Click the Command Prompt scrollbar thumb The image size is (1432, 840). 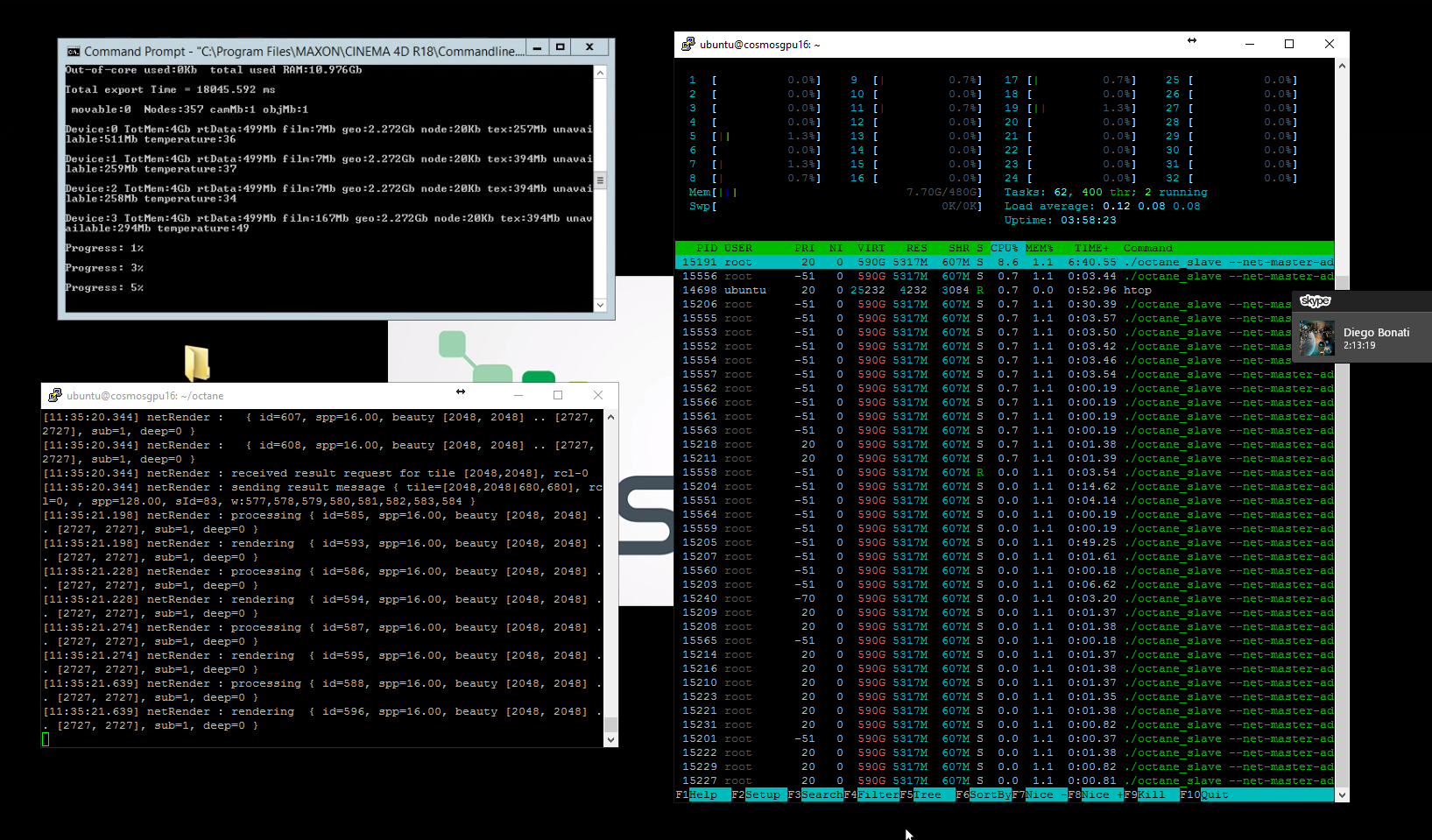click(x=600, y=180)
